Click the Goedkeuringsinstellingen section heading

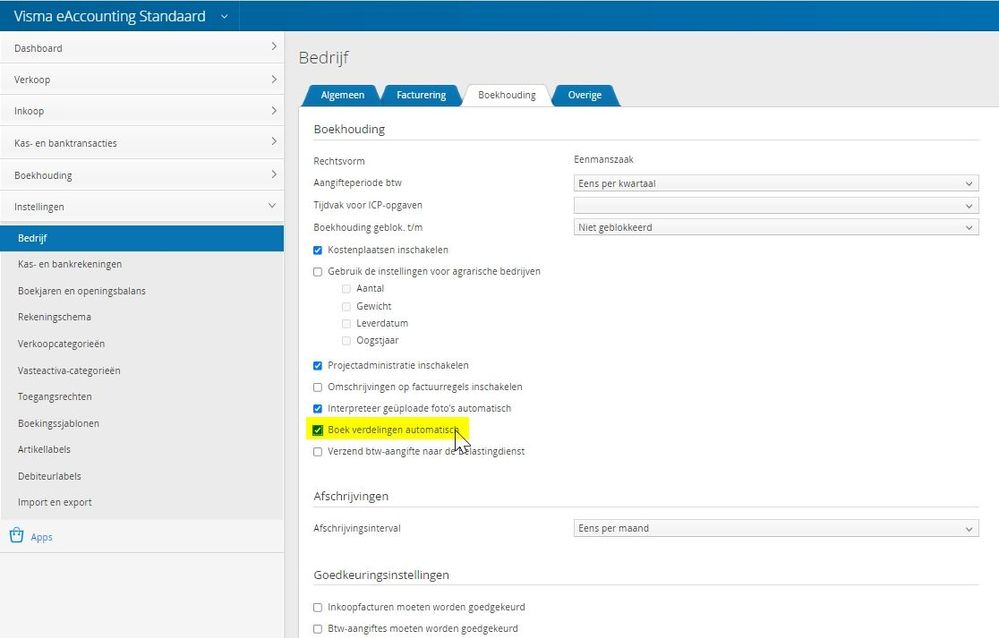click(x=381, y=575)
